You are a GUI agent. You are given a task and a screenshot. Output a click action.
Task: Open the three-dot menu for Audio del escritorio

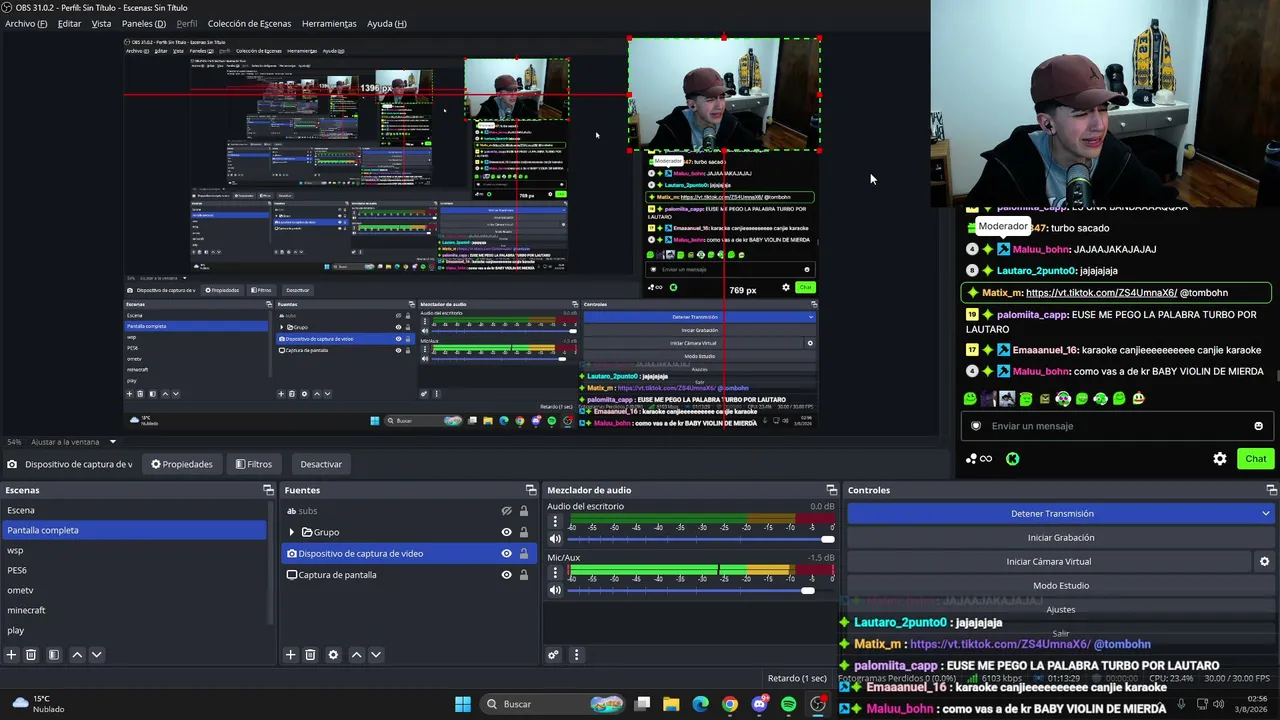point(555,522)
